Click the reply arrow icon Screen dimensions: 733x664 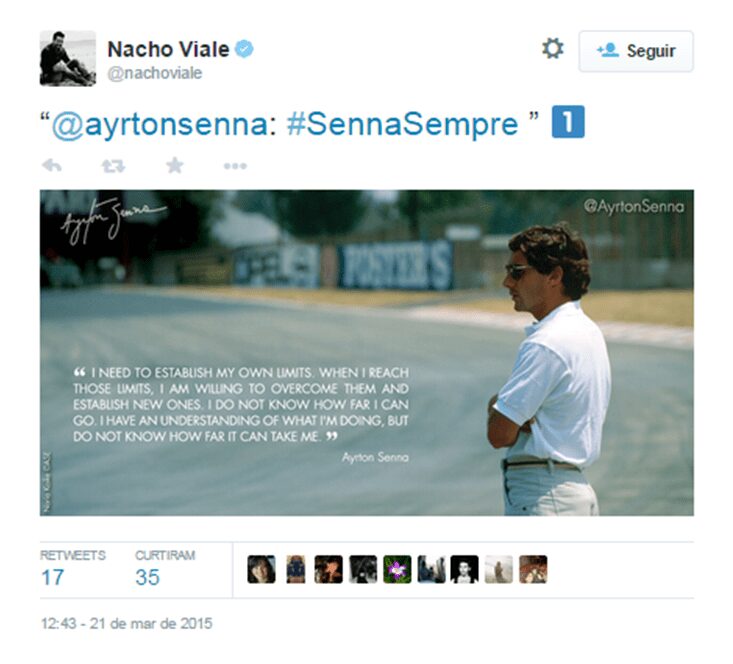[52, 166]
